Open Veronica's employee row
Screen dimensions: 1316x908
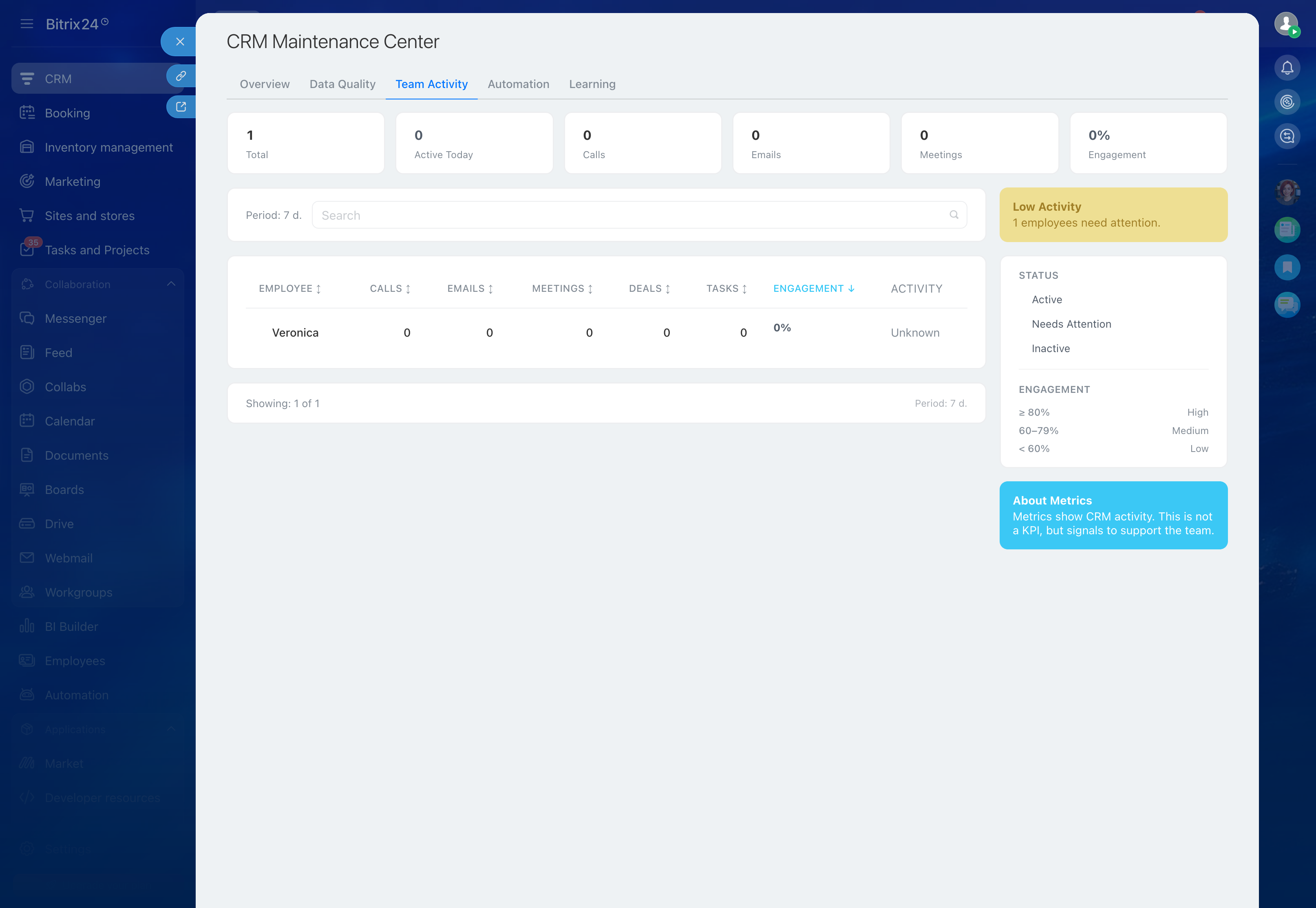[x=295, y=333]
